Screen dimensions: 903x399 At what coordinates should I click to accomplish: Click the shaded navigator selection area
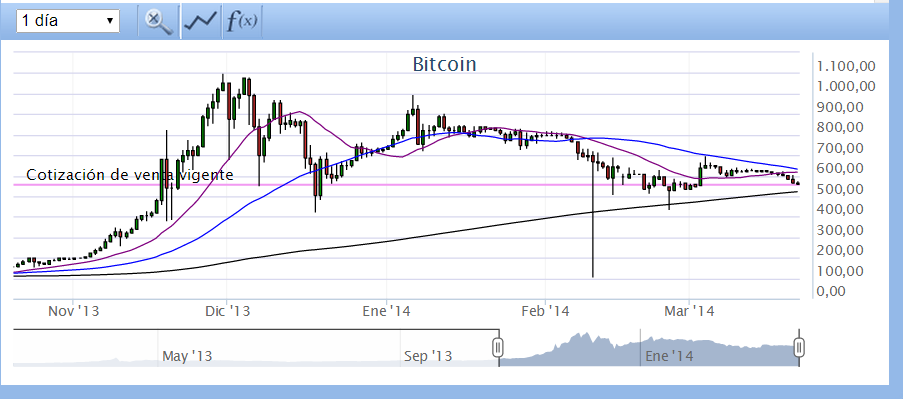click(x=649, y=348)
